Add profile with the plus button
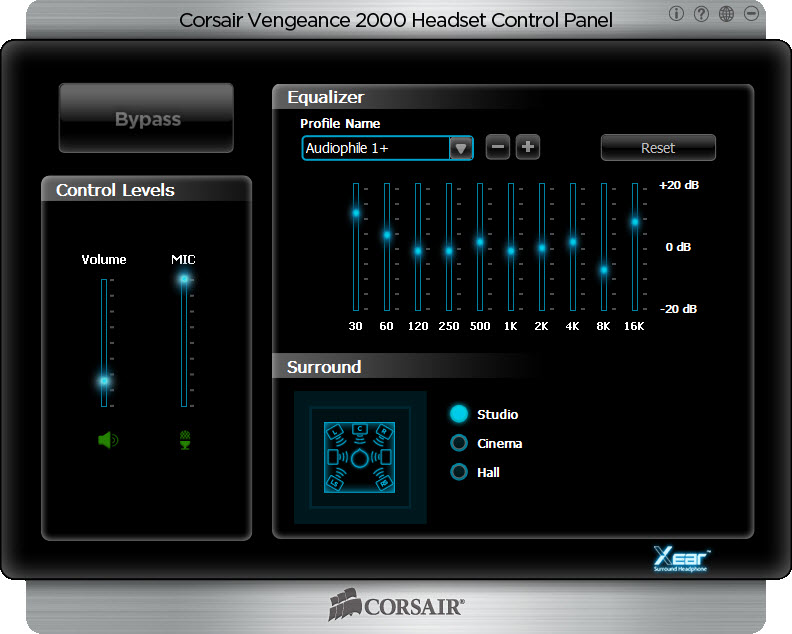The height and width of the screenshot is (634, 792). [528, 147]
